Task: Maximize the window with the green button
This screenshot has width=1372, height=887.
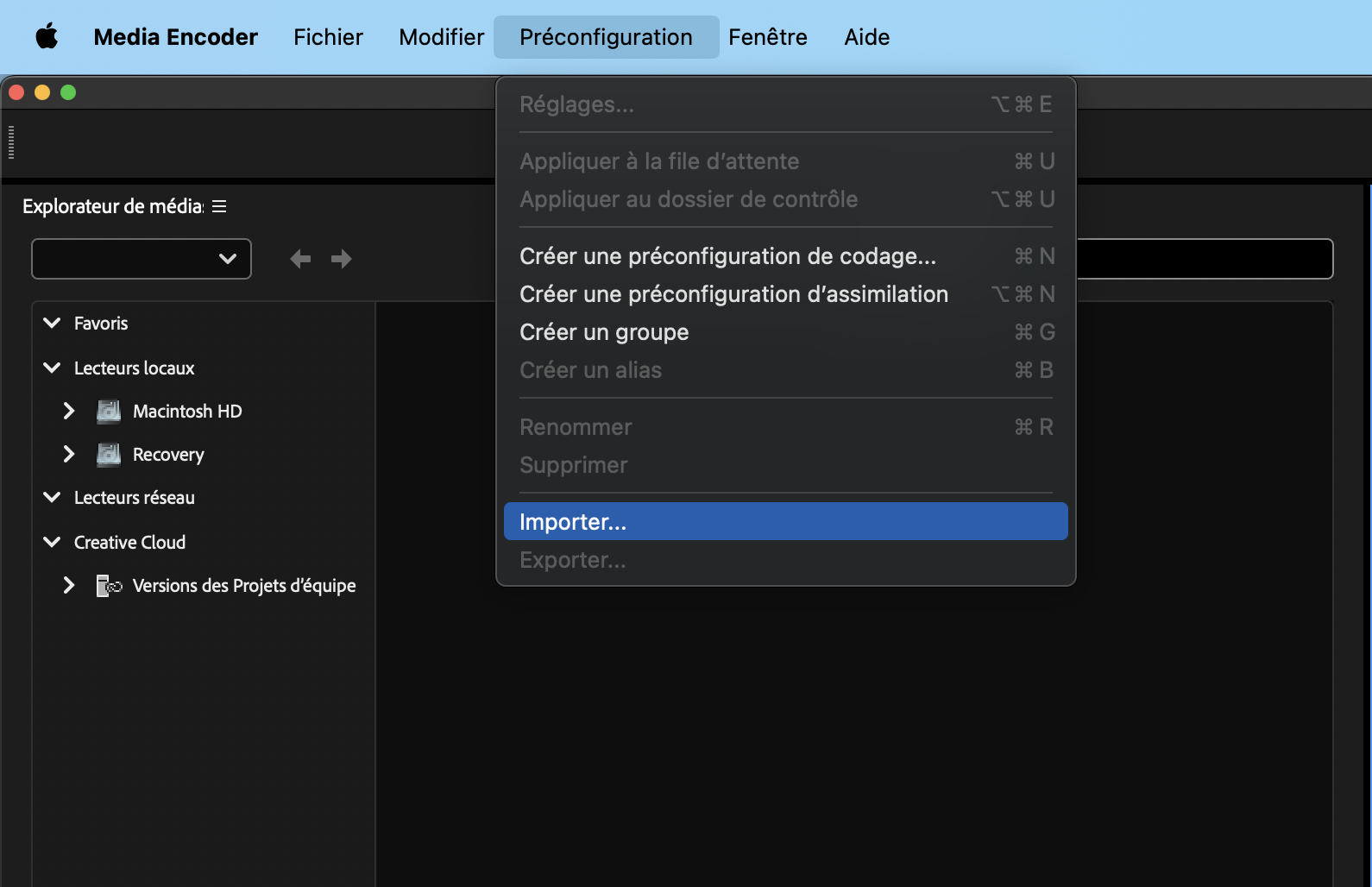Action: [68, 92]
